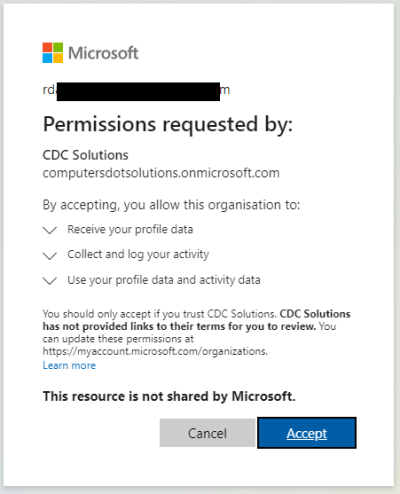Click the 'Permissions requested by:' heading
The image size is (400, 494).
pos(168,125)
